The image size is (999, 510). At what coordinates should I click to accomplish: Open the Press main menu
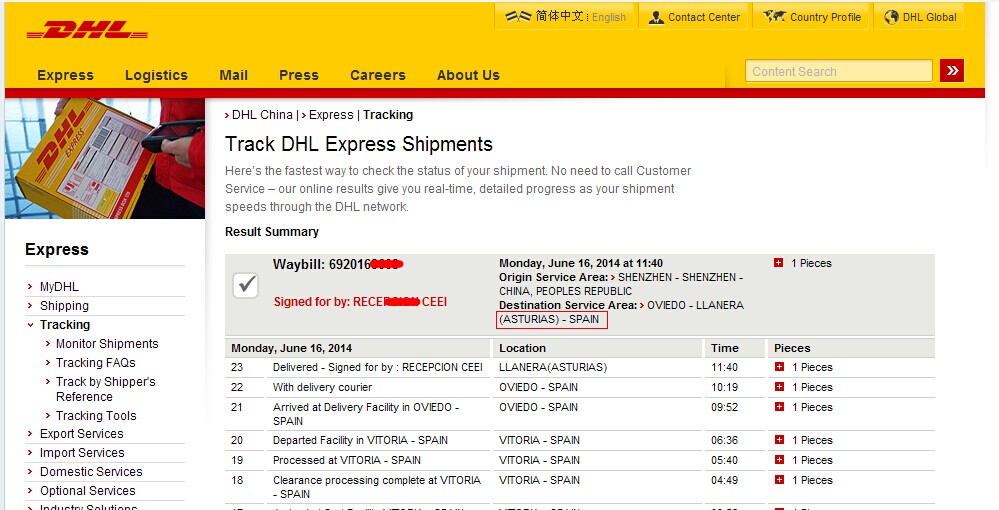[299, 75]
